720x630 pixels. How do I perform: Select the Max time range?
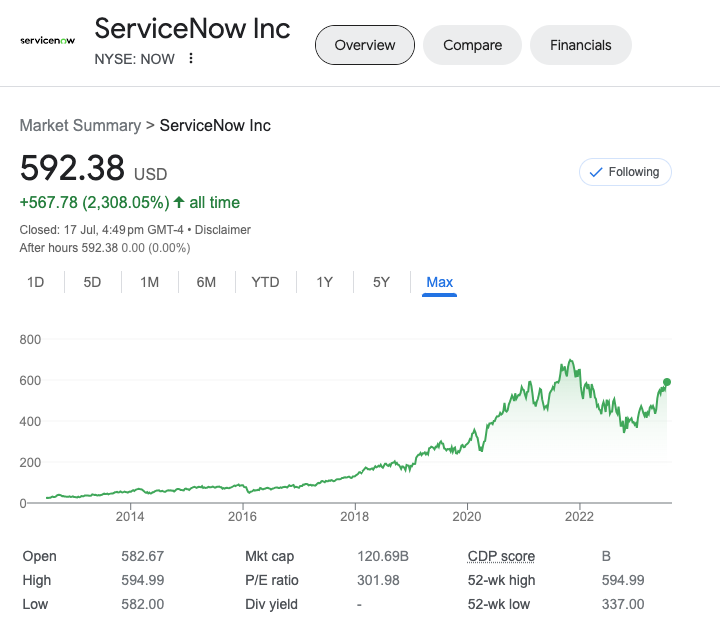point(439,282)
